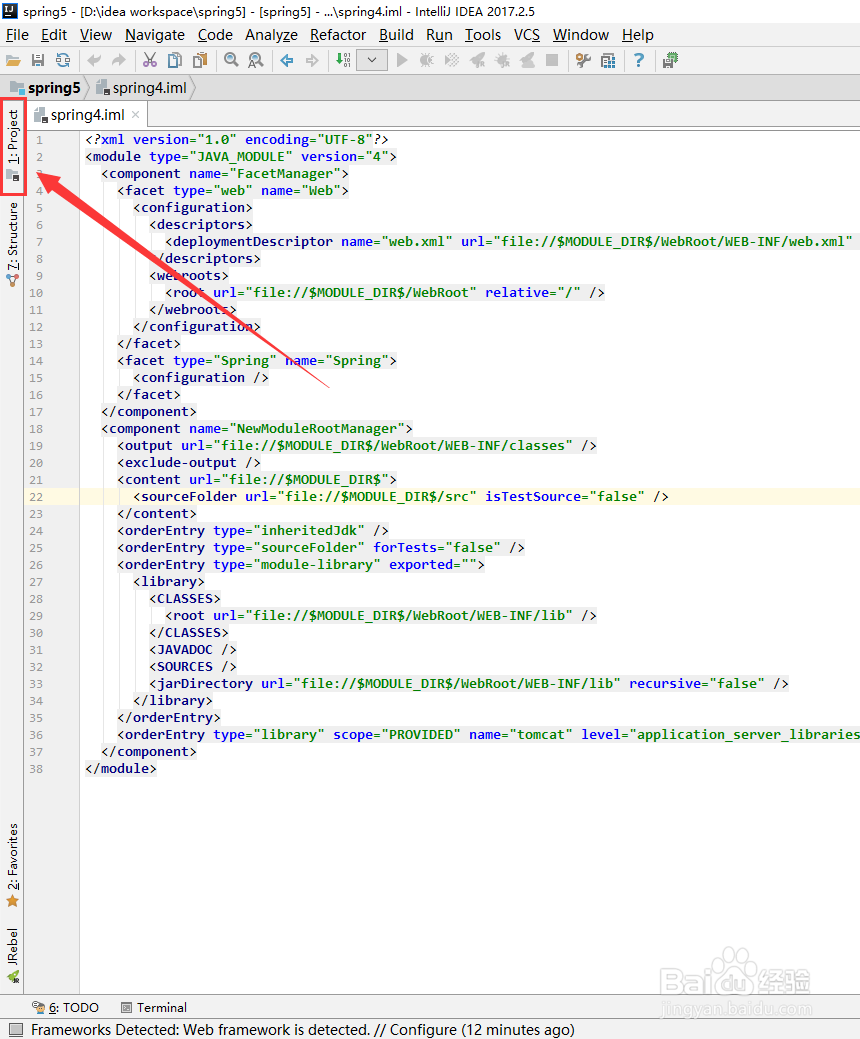
Task: Open the Run menu
Action: (x=439, y=35)
